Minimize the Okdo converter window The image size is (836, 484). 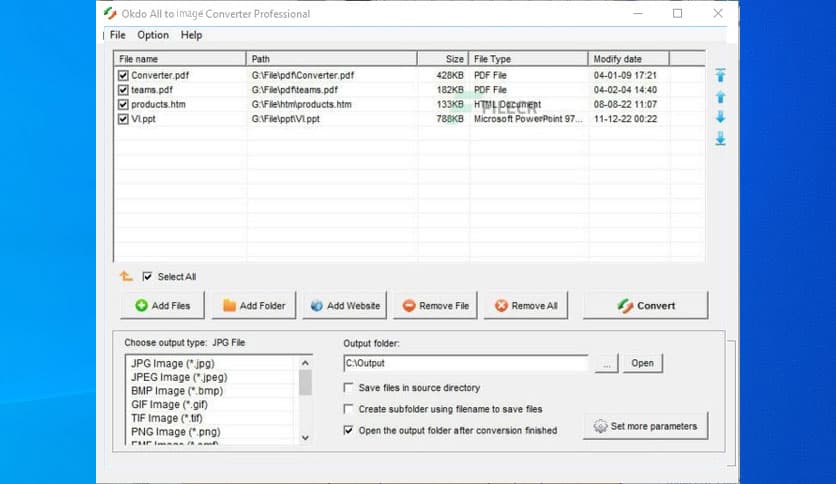(x=638, y=13)
